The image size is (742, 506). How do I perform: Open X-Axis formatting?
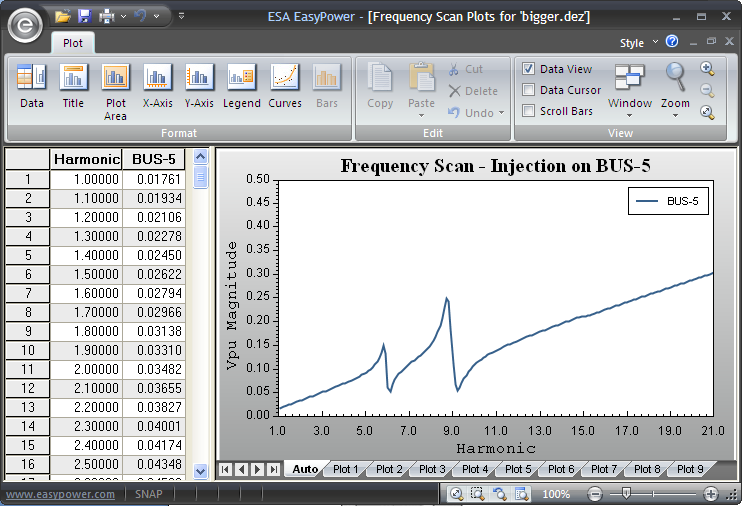tap(157, 86)
